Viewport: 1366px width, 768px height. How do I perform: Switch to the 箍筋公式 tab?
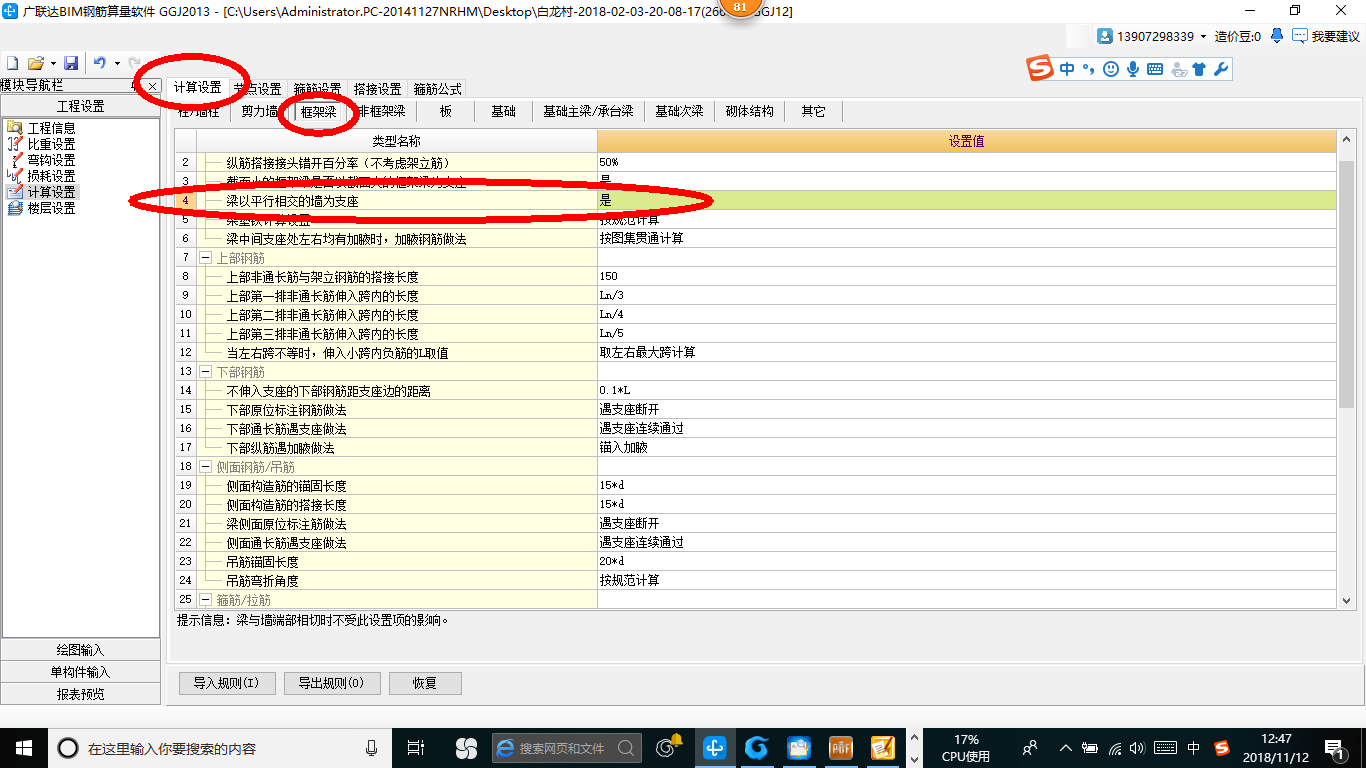click(437, 89)
